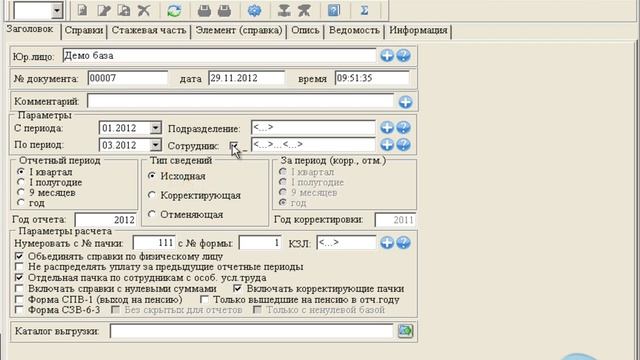Viewport: 640px width, 360px height.
Task: Click plus icon beside КЗЛ field
Action: tap(387, 243)
